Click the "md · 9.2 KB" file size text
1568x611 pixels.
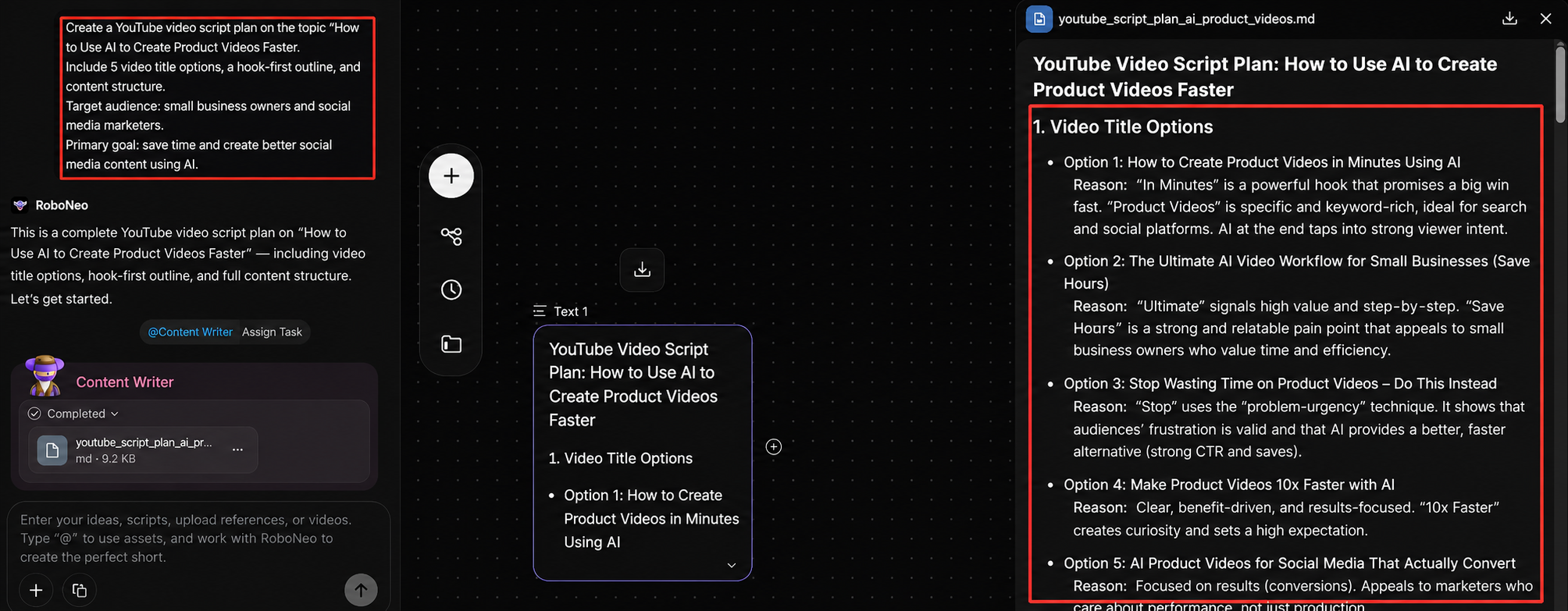[105, 459]
